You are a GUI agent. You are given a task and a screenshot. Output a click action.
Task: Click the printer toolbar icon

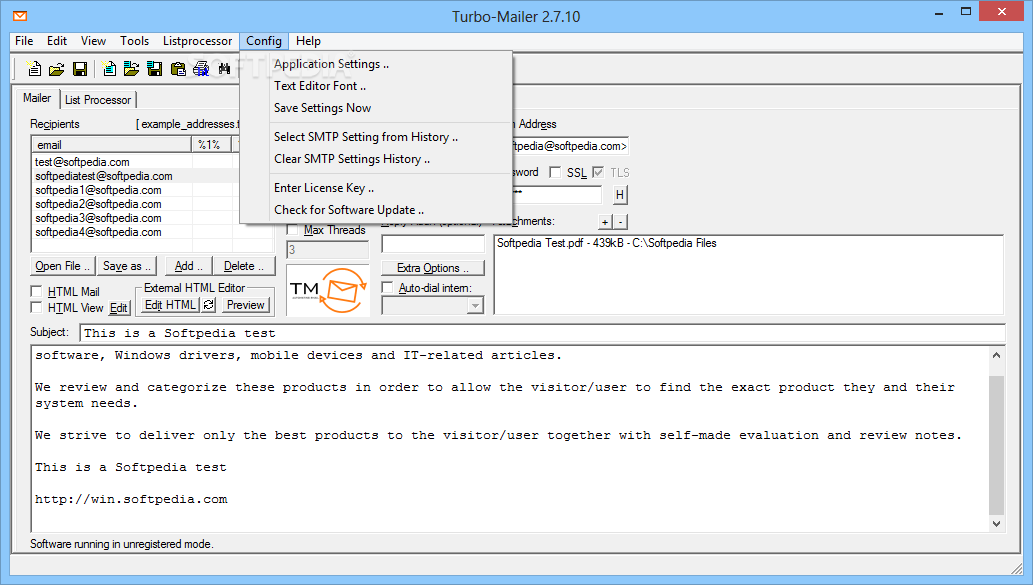pyautogui.click(x=201, y=69)
